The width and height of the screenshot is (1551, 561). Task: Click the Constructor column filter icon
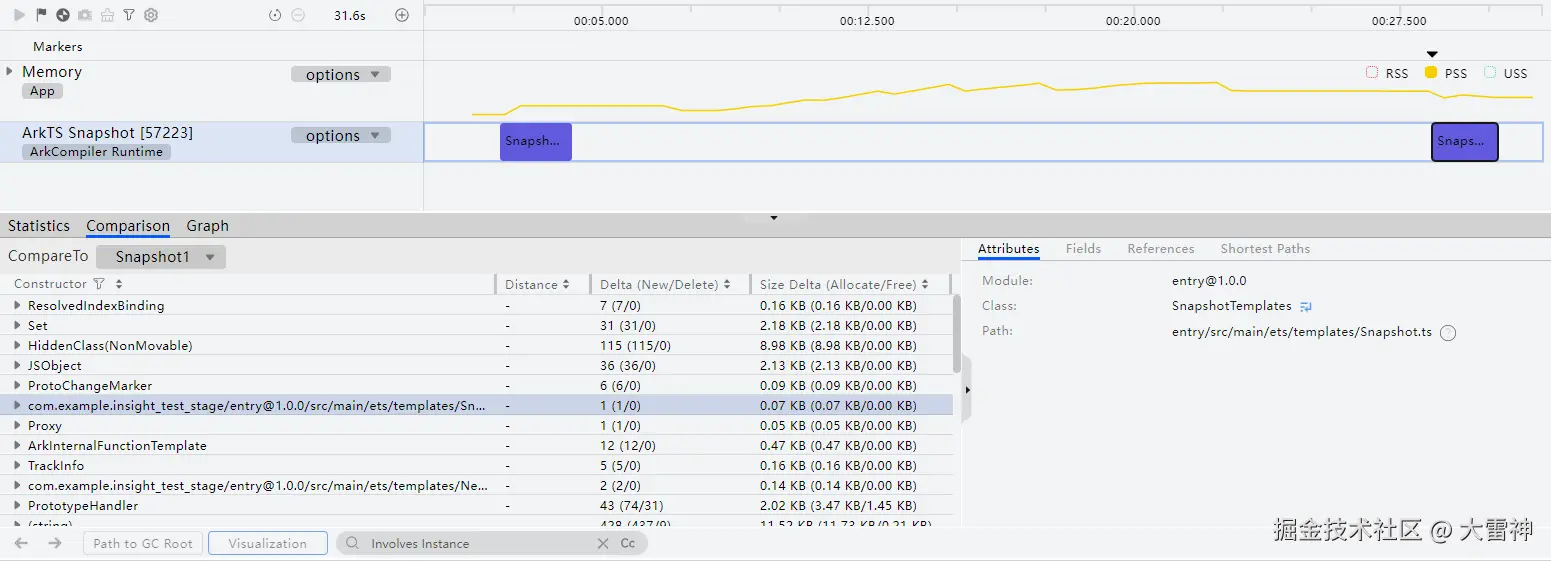coord(99,284)
